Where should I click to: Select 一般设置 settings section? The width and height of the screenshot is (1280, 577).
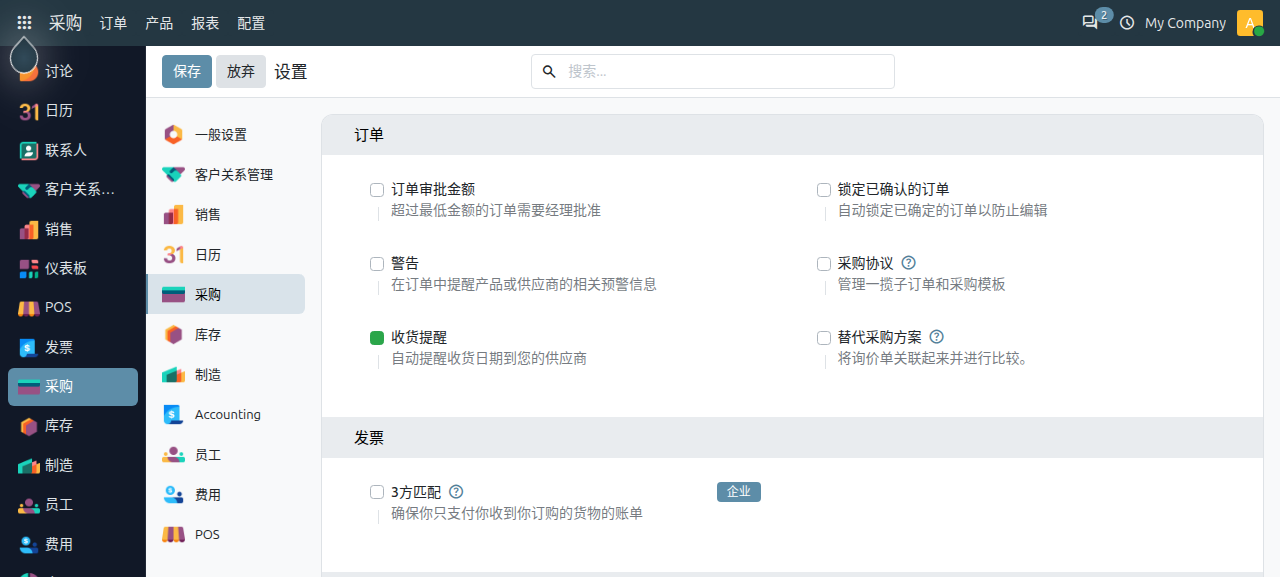pos(226,134)
